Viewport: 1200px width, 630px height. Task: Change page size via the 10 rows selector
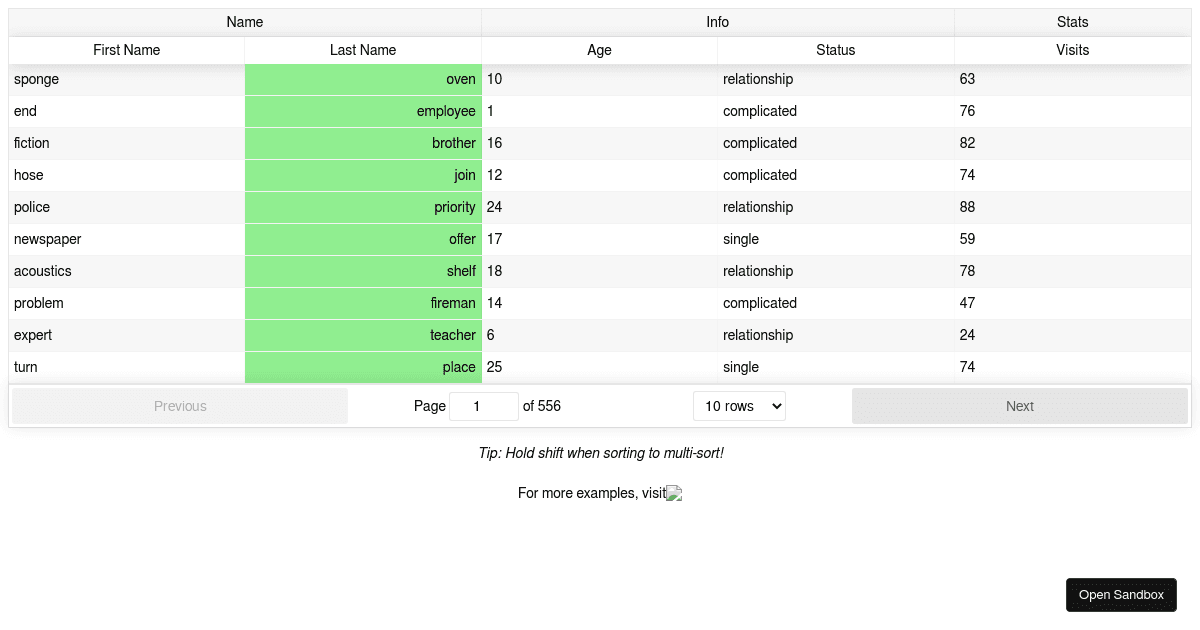[x=739, y=405]
